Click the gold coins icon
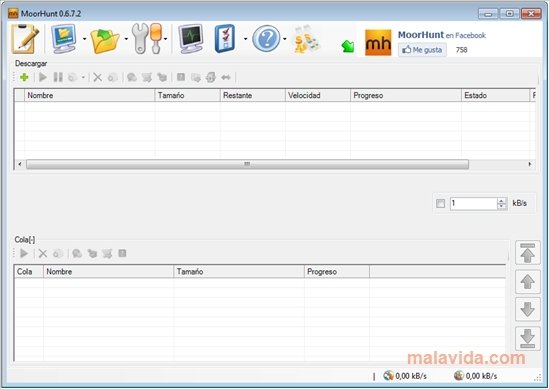549x389 pixels. click(x=306, y=39)
